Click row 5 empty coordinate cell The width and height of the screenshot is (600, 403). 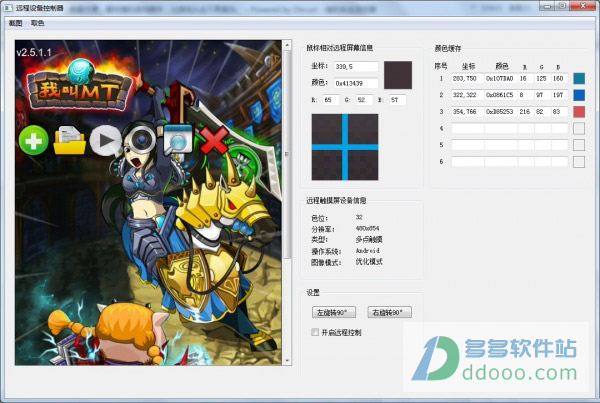(x=468, y=145)
